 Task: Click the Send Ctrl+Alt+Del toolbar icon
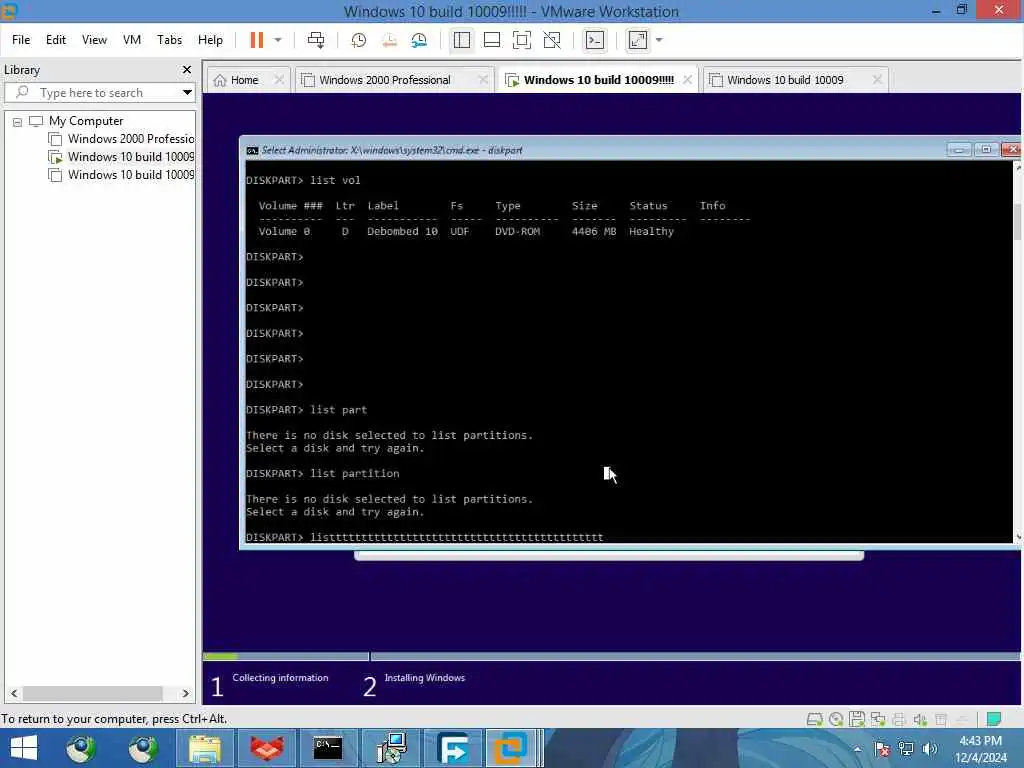316,40
